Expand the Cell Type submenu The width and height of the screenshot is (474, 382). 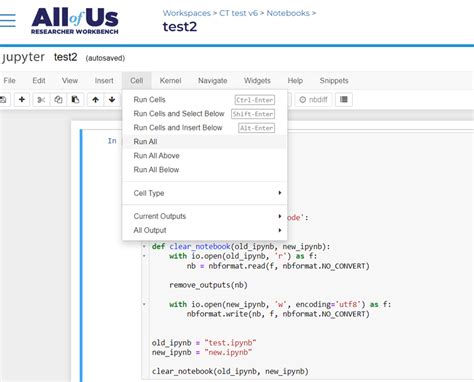[205, 193]
